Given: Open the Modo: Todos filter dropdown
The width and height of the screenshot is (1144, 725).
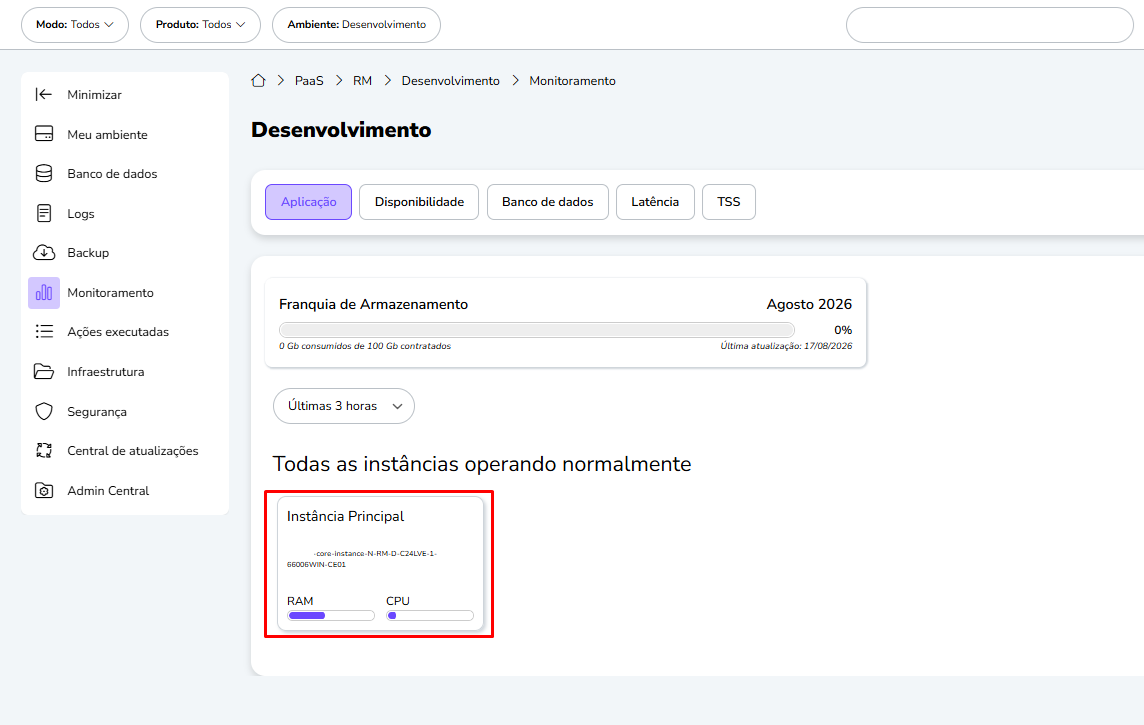Looking at the screenshot, I should tap(75, 25).
